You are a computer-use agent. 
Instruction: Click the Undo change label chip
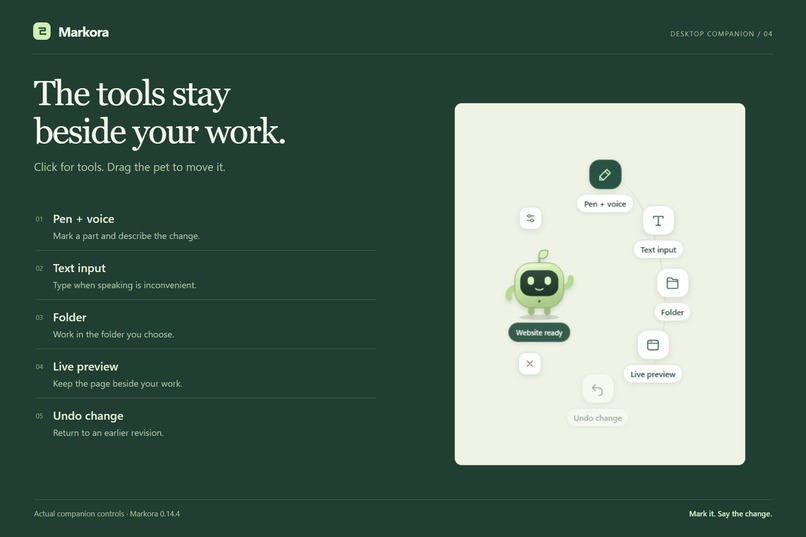pos(597,418)
